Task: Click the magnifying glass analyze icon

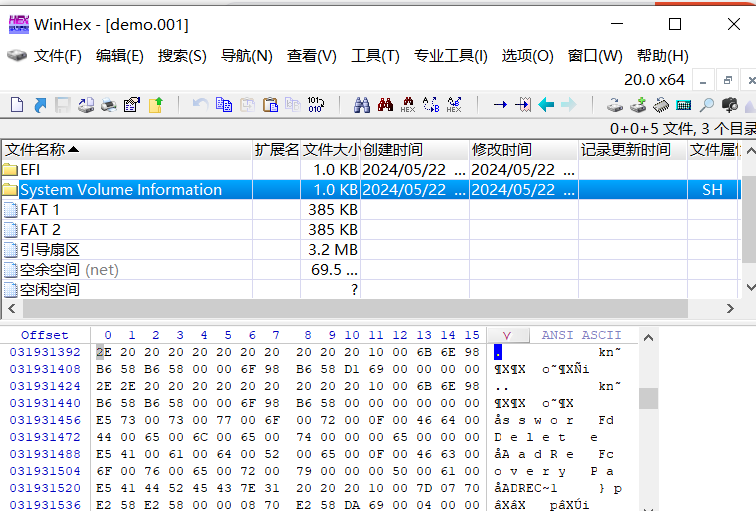Action: point(706,105)
